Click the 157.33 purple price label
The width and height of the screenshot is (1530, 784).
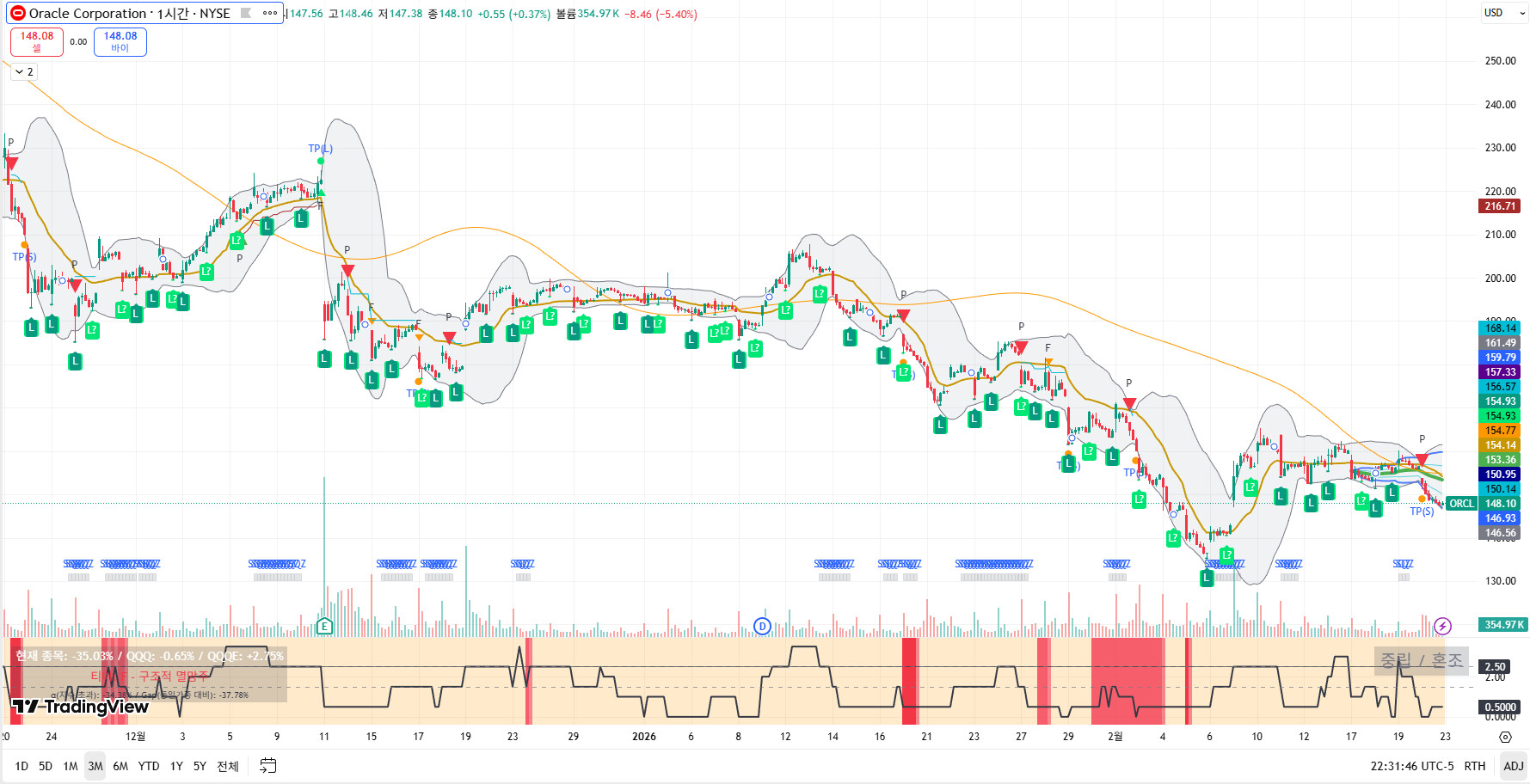[x=1500, y=372]
